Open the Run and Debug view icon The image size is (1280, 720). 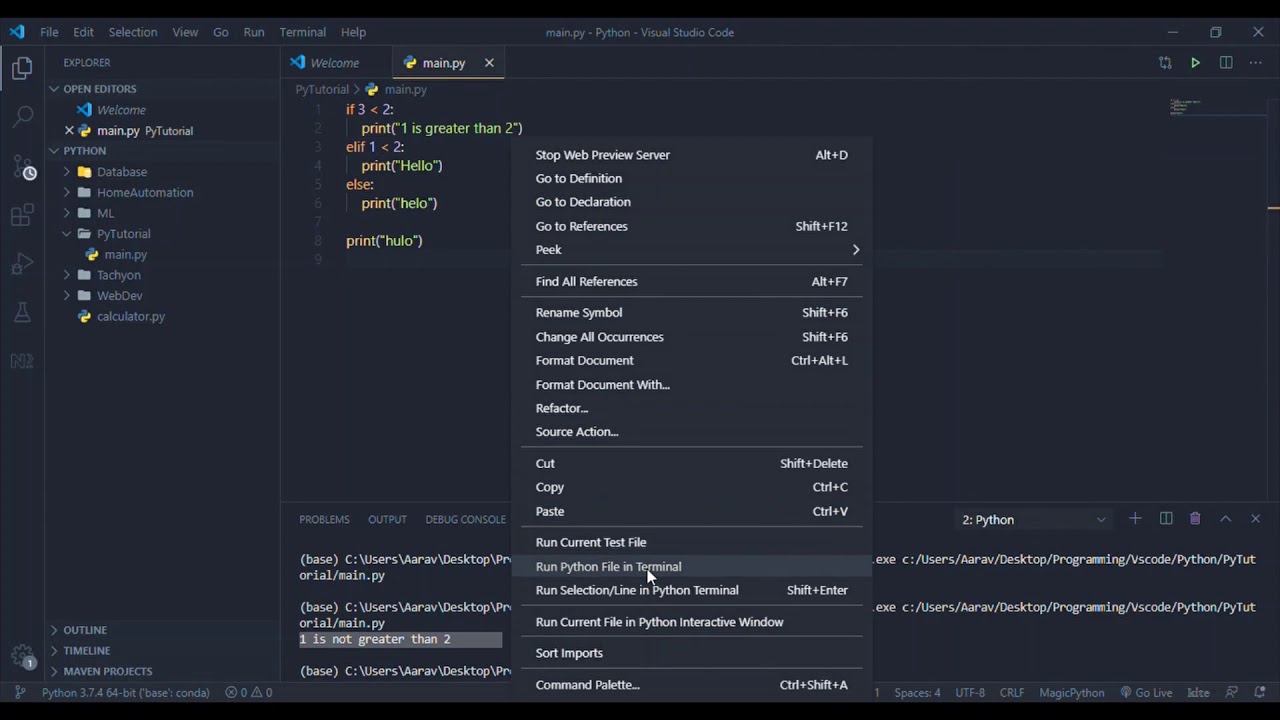[x=22, y=264]
